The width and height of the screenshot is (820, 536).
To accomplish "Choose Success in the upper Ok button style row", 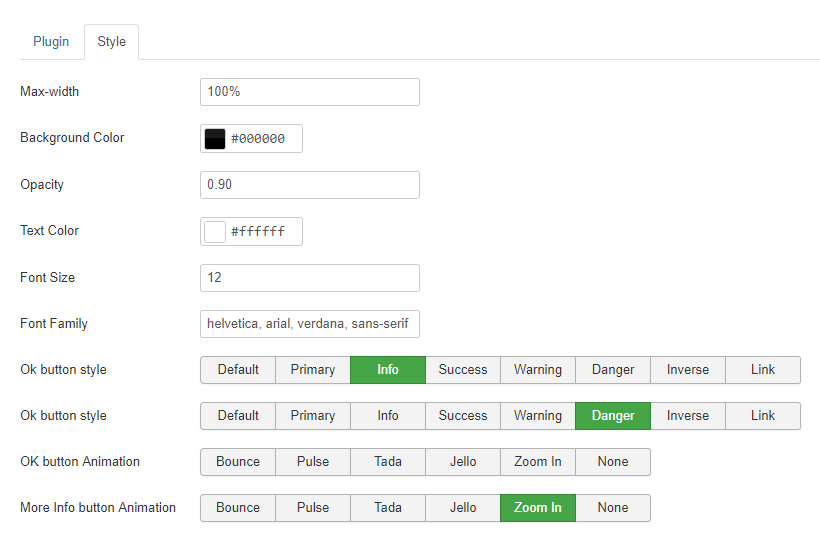I will (463, 370).
